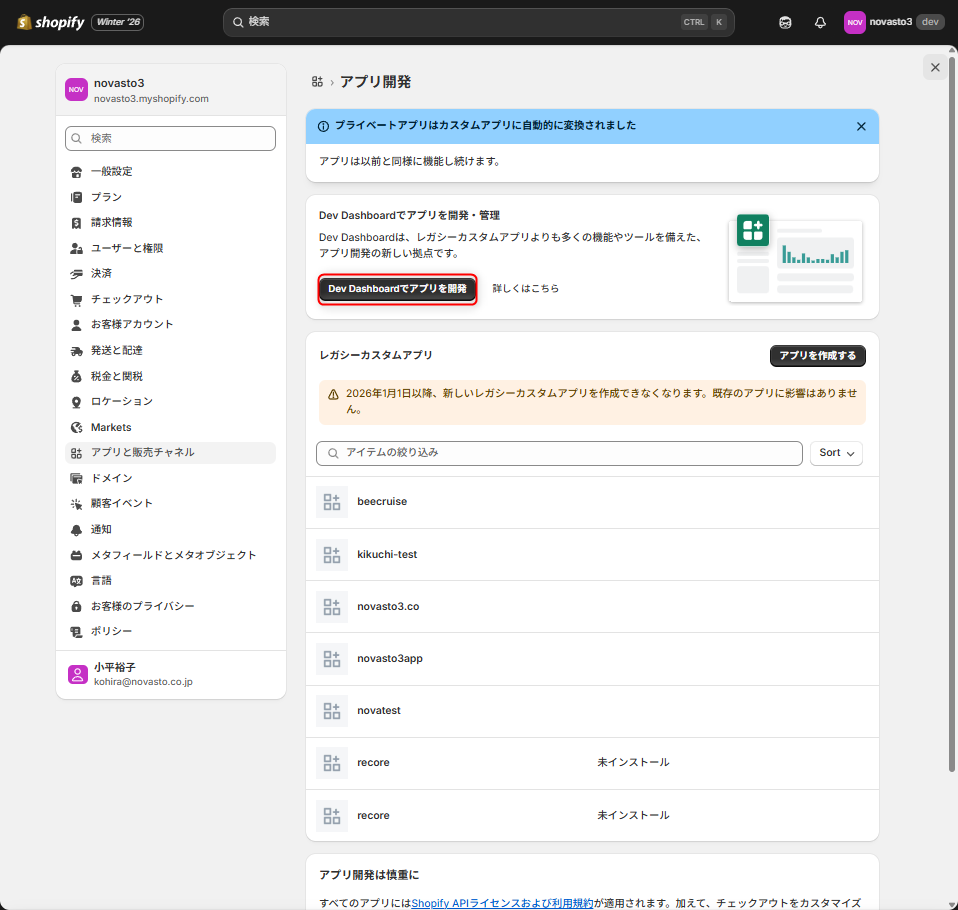
Task: Click the アイテムの絞り込み filter field
Action: (x=559, y=453)
